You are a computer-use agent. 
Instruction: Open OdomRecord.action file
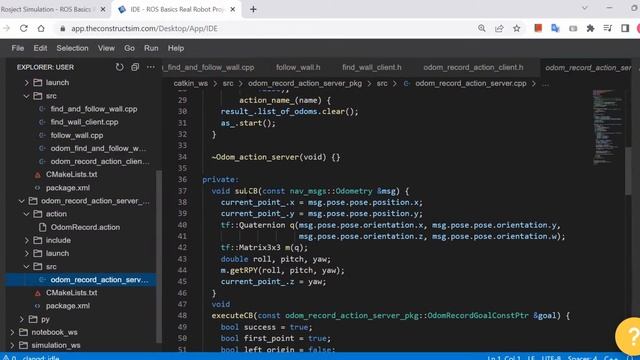[x=85, y=227]
